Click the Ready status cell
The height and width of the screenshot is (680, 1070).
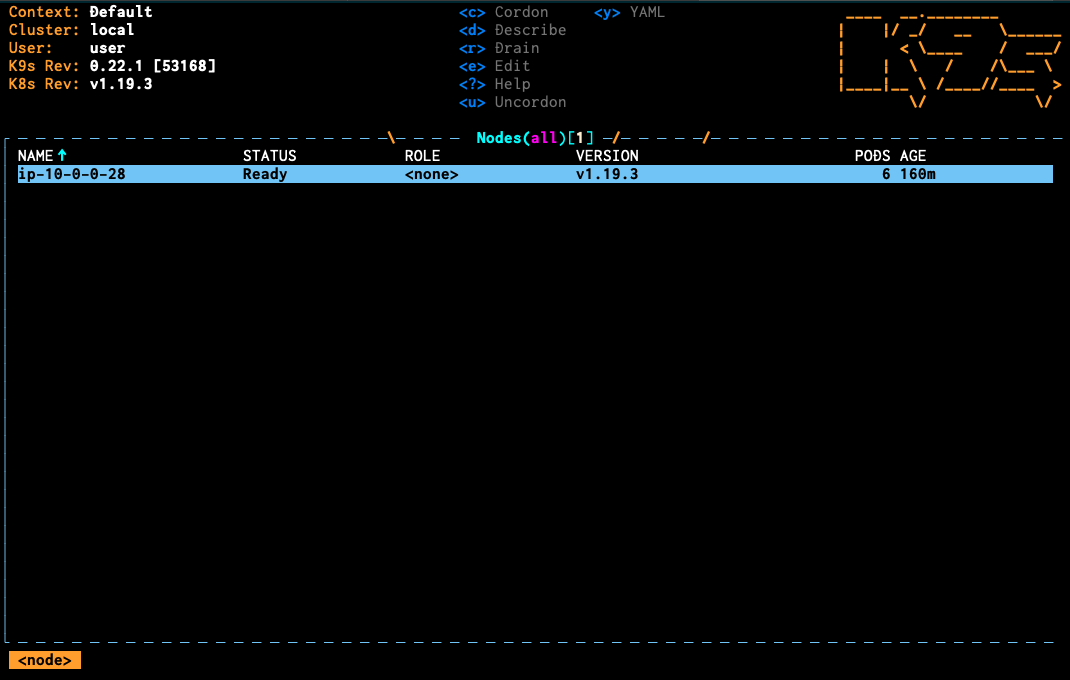[265, 174]
